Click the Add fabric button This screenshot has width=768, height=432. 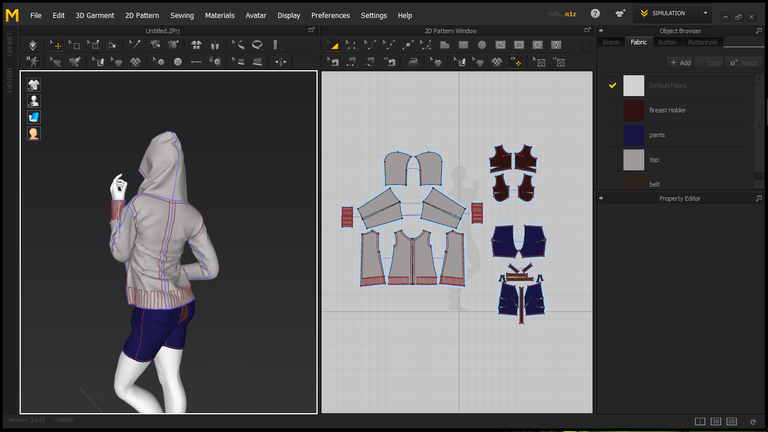tap(680, 63)
